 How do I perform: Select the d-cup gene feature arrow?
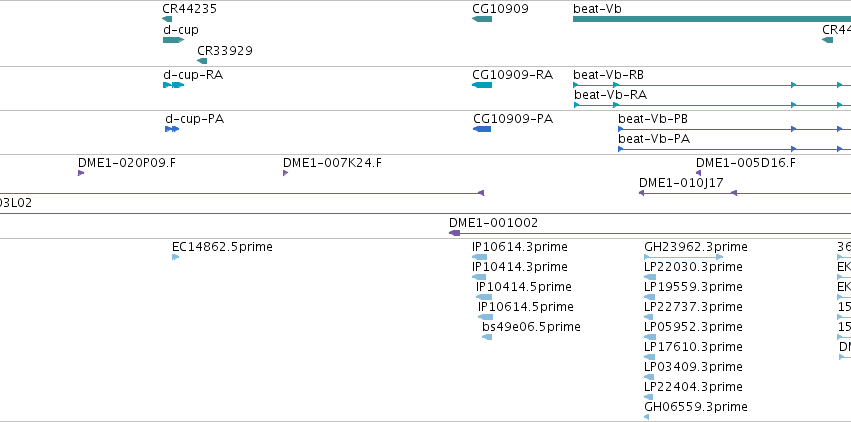172,40
